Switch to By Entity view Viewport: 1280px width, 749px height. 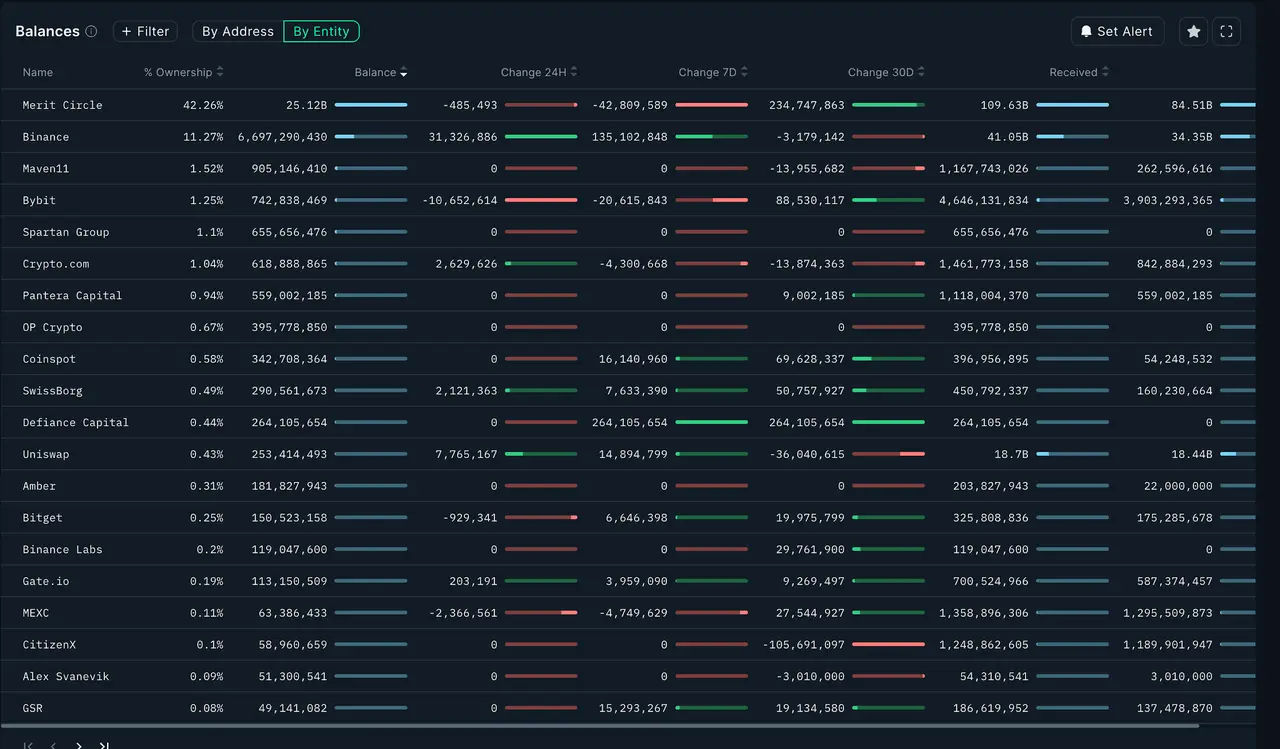(x=321, y=32)
